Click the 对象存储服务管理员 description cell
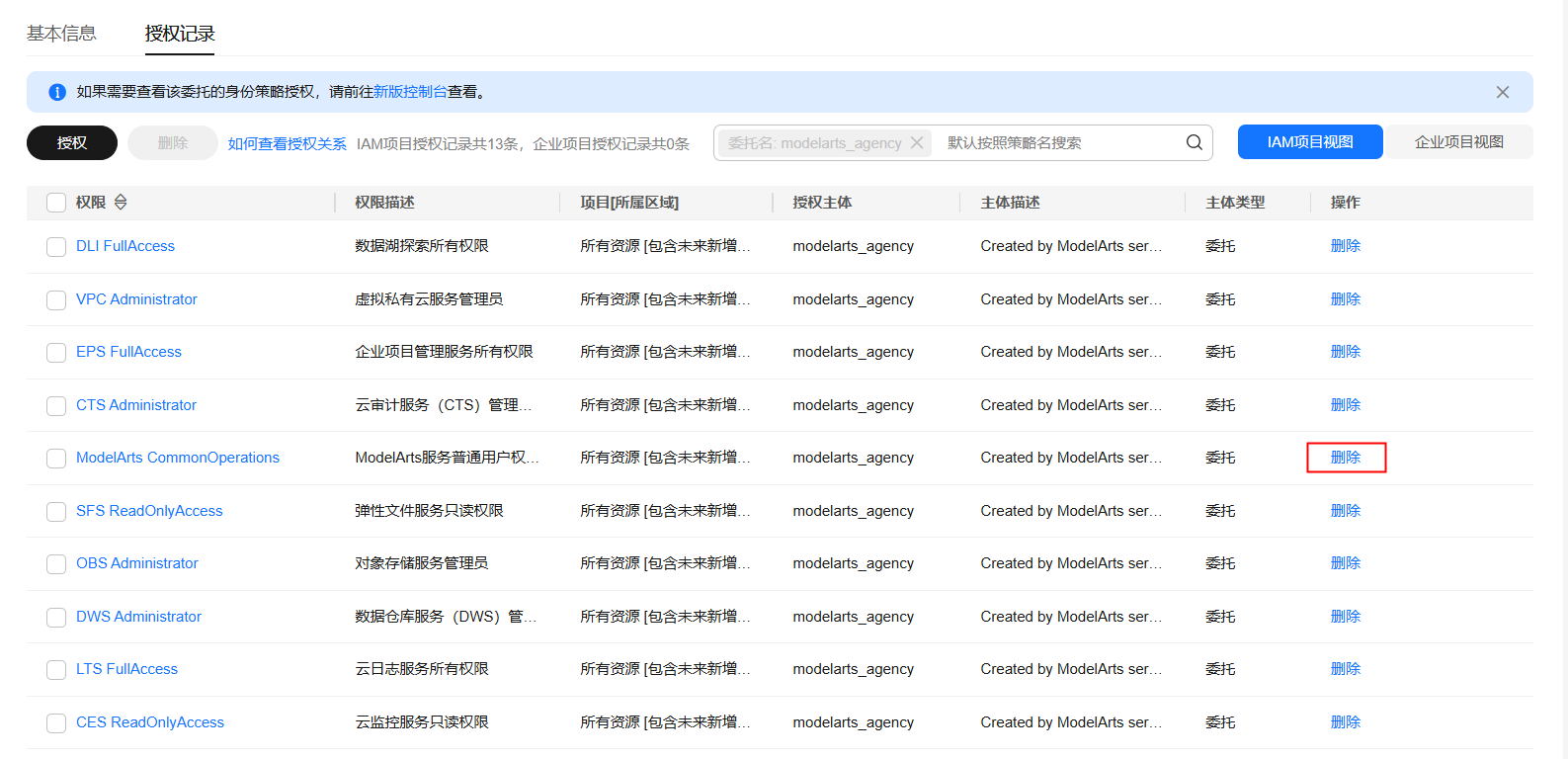1568x759 pixels. (422, 563)
